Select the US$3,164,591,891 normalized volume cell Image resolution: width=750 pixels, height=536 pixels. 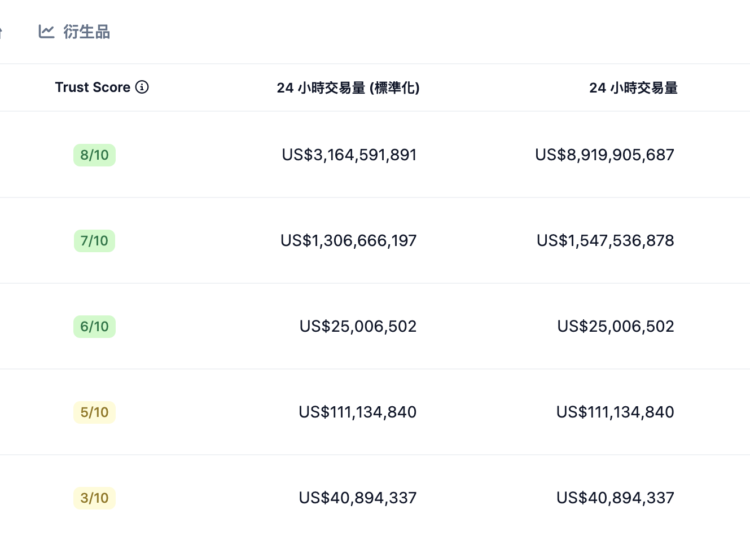click(349, 155)
